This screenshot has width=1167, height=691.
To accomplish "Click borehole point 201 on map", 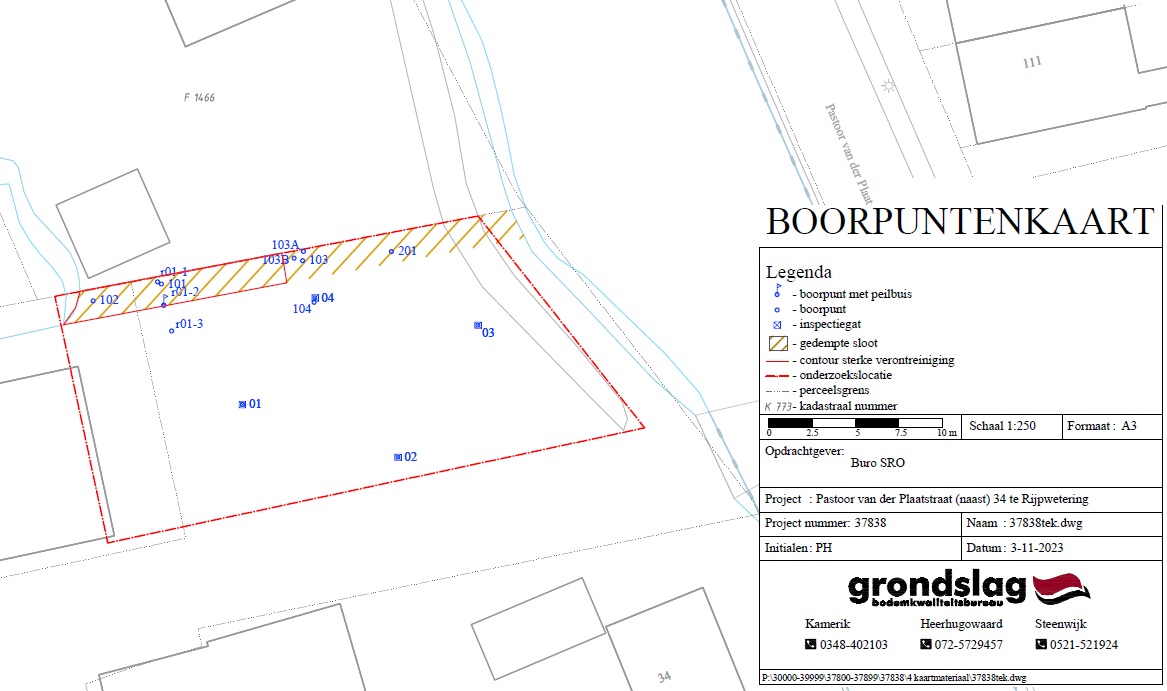I will (x=392, y=252).
